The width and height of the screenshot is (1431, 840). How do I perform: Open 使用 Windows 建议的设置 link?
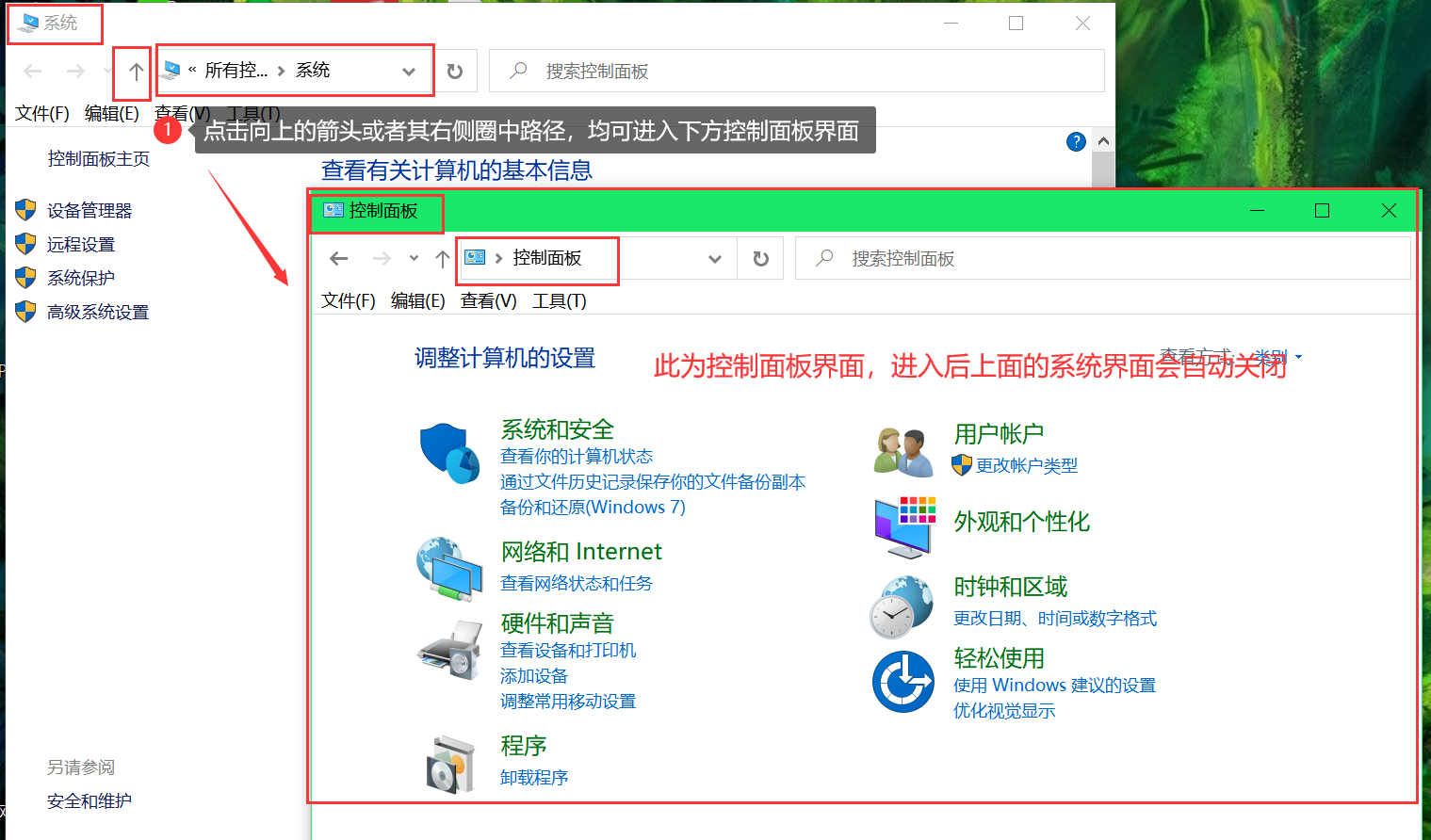coord(1054,685)
